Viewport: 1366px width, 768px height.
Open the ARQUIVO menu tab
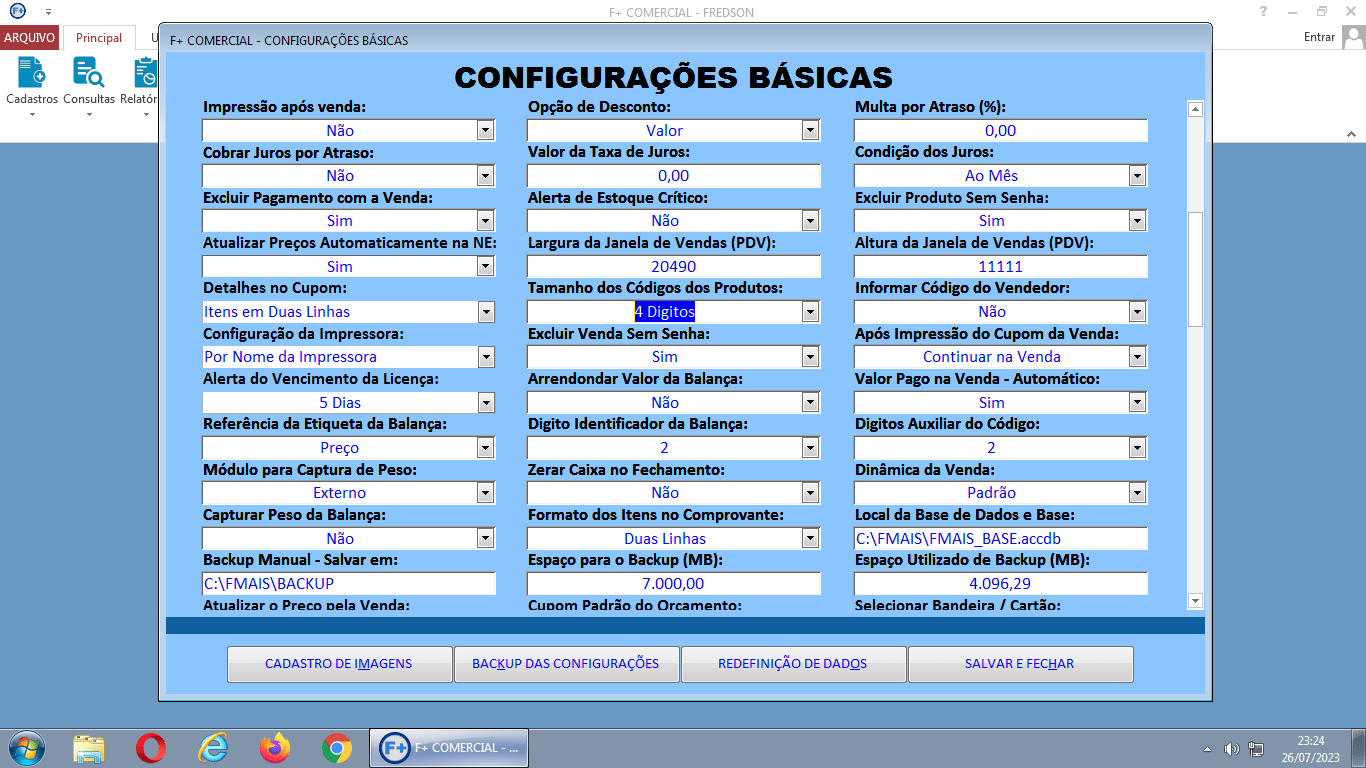(x=29, y=38)
